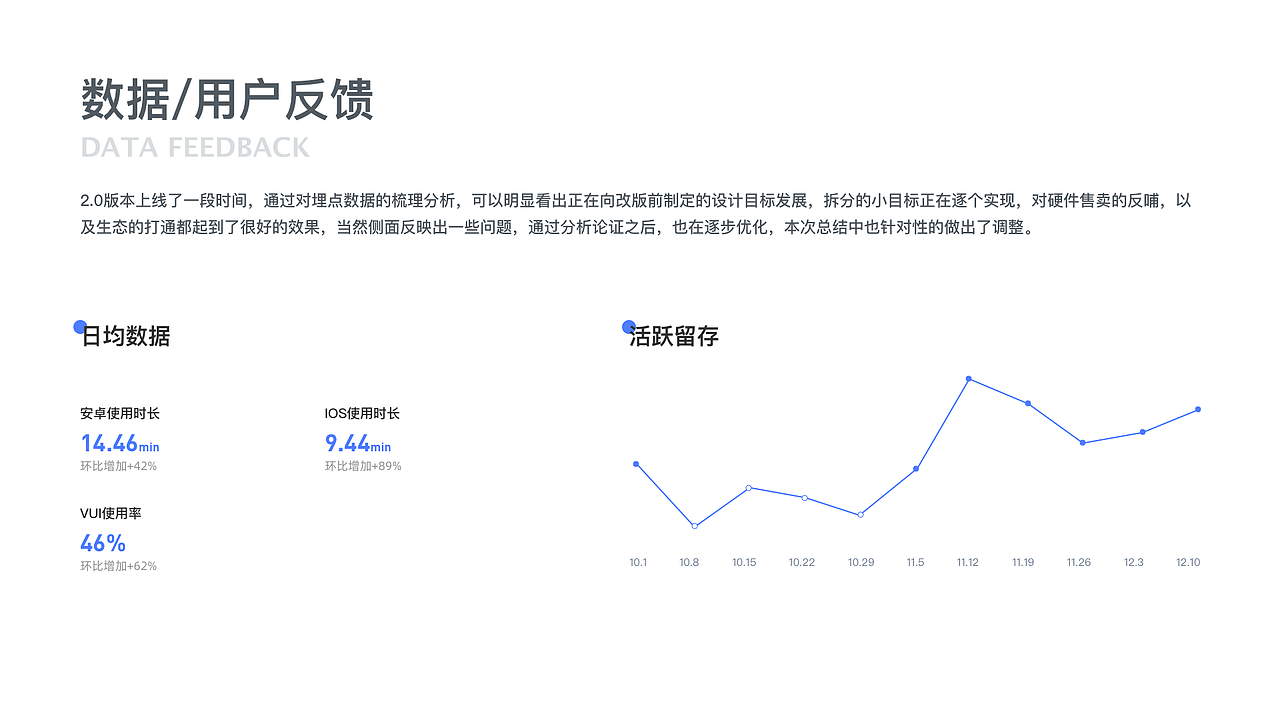
Task: Click the 环比增加+42% label to expand details
Action: click(118, 465)
